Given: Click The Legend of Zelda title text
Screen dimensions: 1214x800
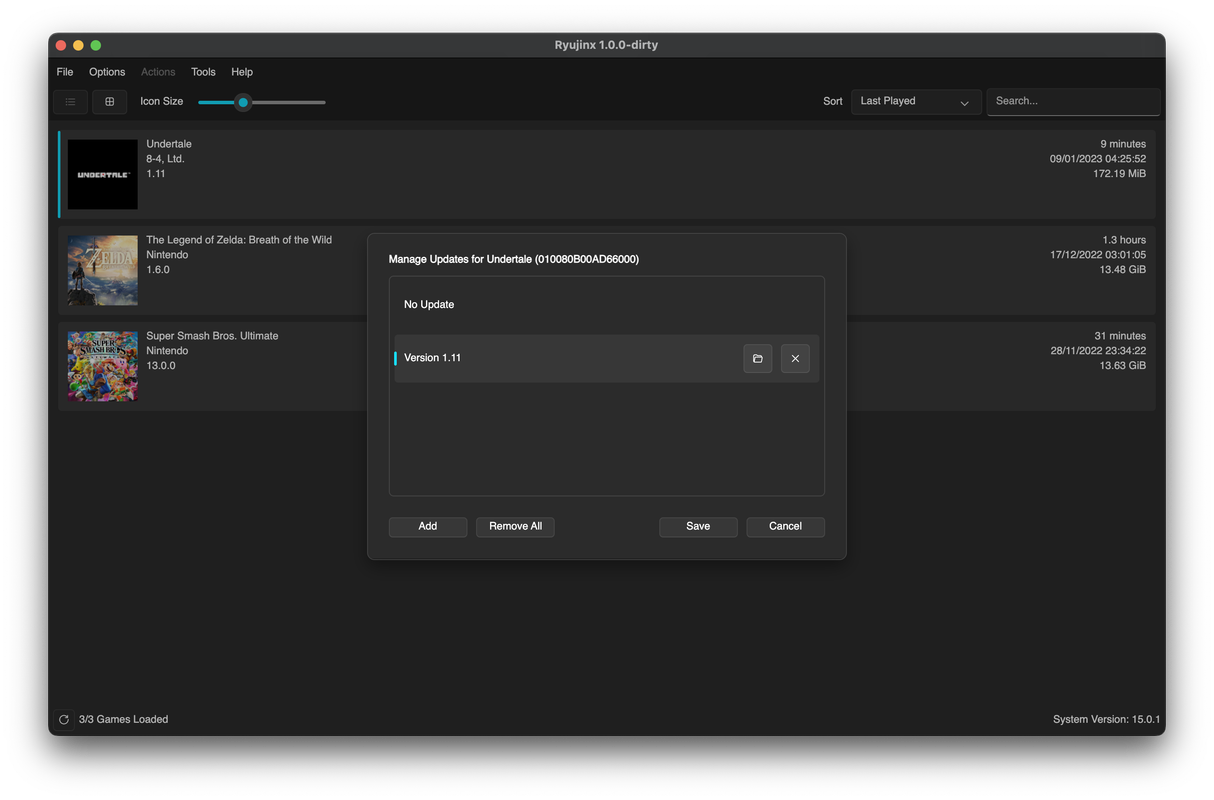Looking at the screenshot, I should [x=239, y=240].
